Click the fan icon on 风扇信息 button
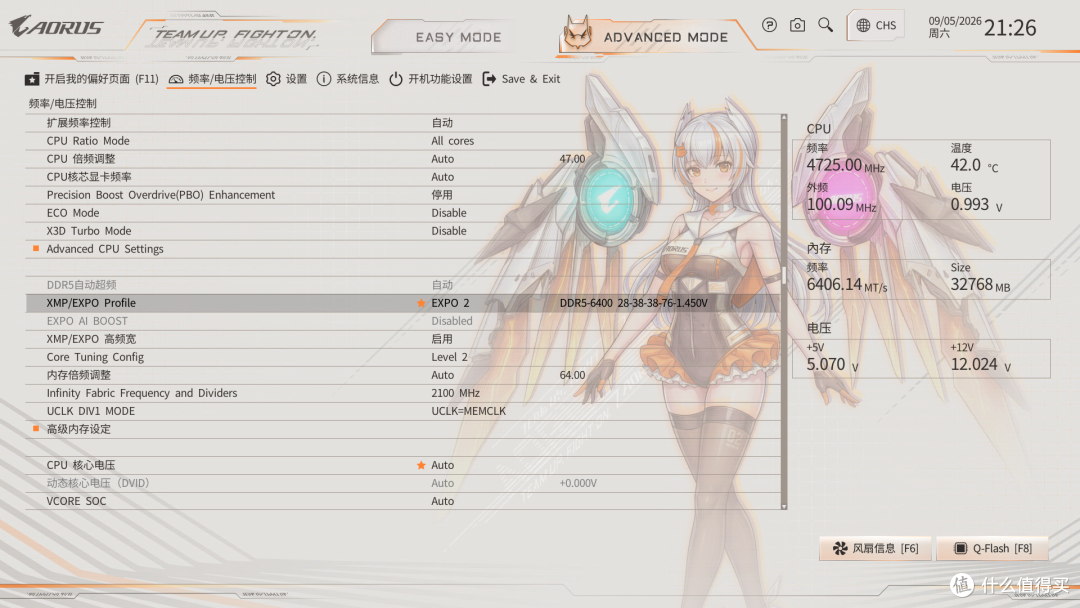Viewport: 1080px width, 608px height. click(840, 548)
